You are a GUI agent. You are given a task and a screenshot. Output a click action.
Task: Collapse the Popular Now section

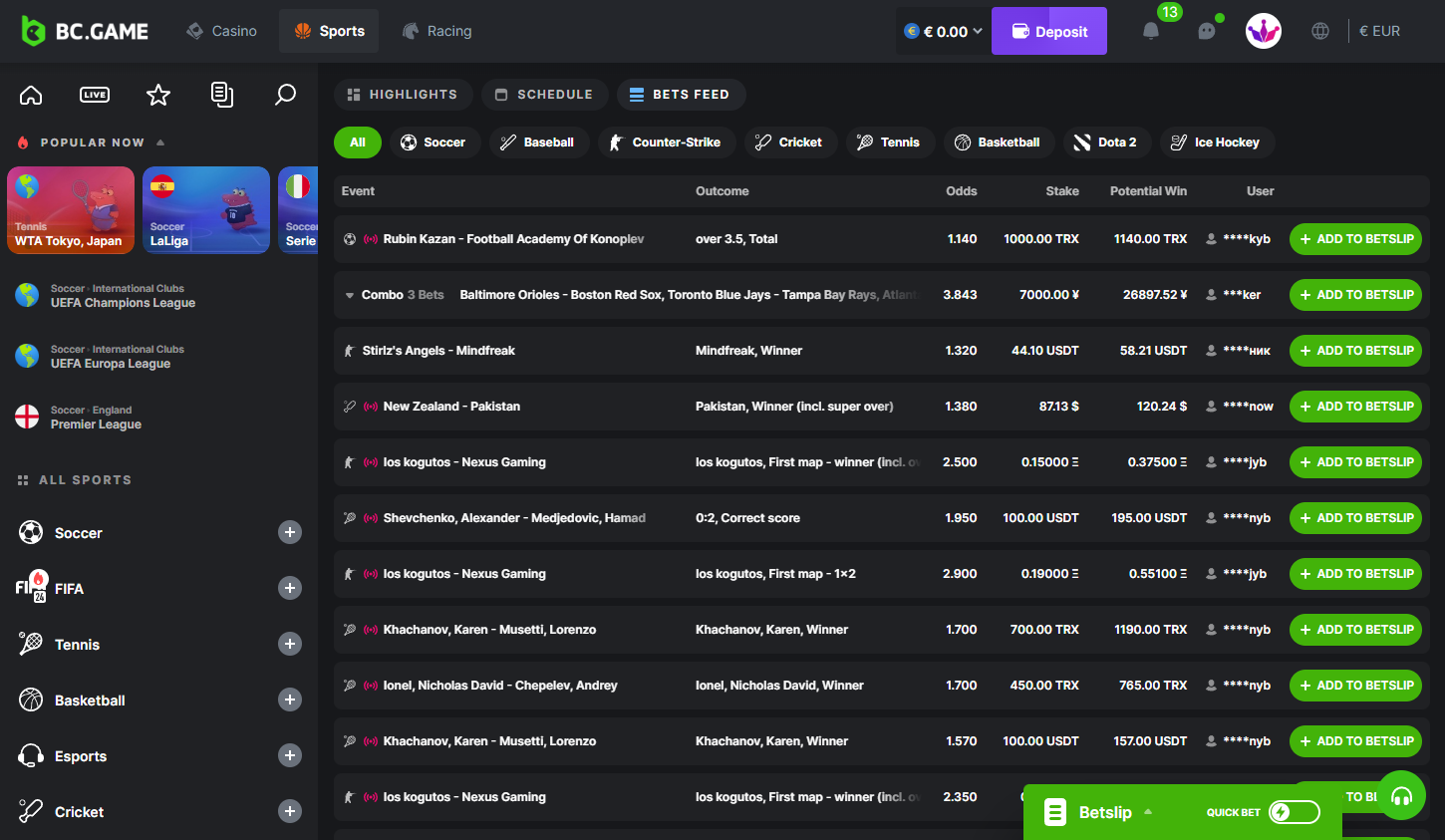160,142
